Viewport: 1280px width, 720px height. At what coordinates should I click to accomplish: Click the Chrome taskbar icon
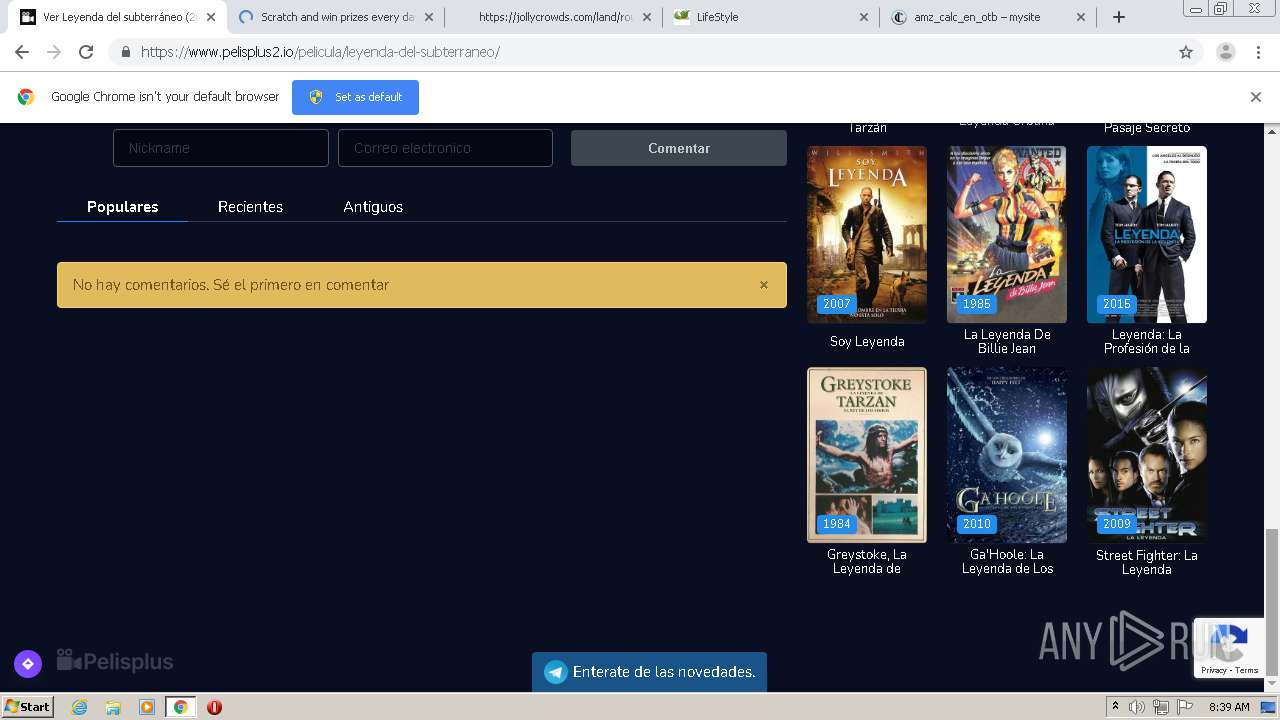(180, 707)
